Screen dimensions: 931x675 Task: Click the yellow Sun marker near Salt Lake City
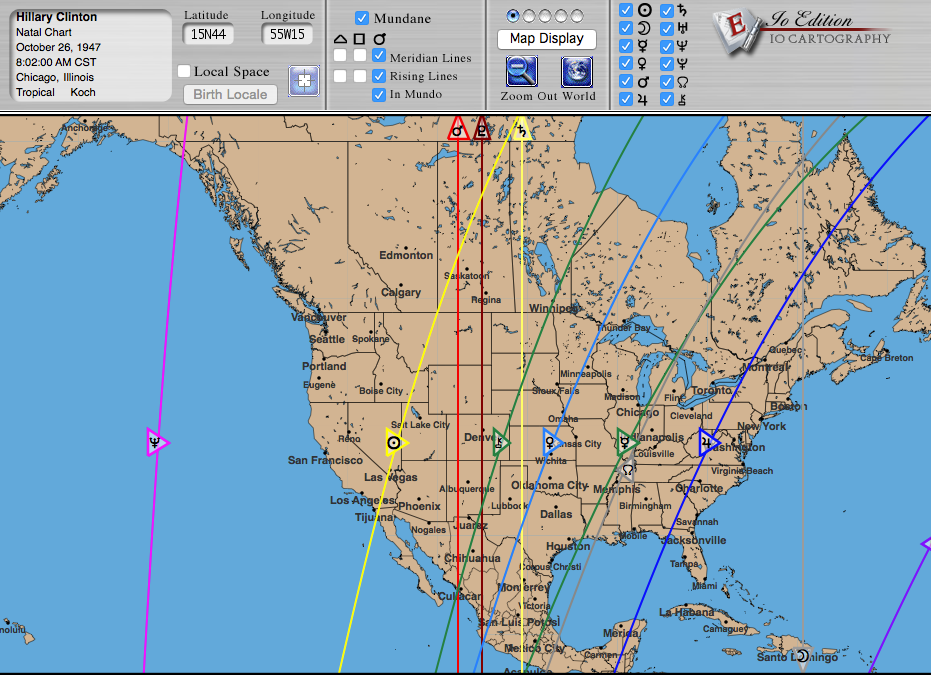tap(396, 442)
